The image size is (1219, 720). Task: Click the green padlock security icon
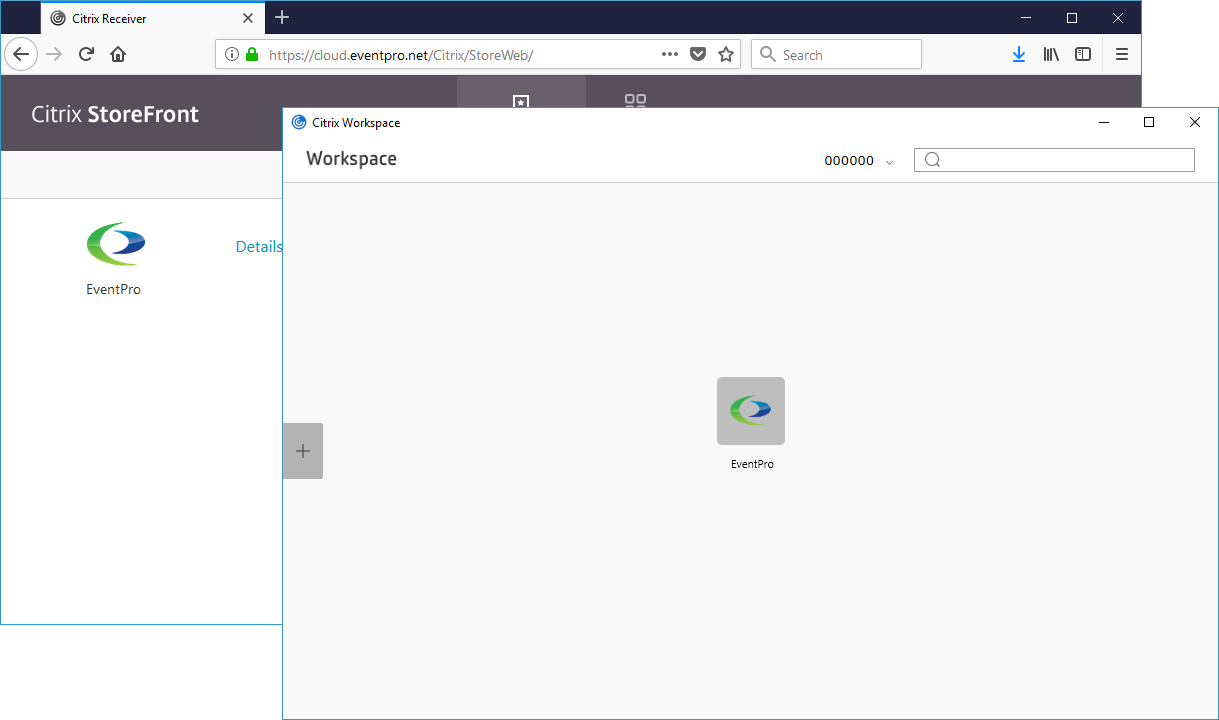coord(252,54)
